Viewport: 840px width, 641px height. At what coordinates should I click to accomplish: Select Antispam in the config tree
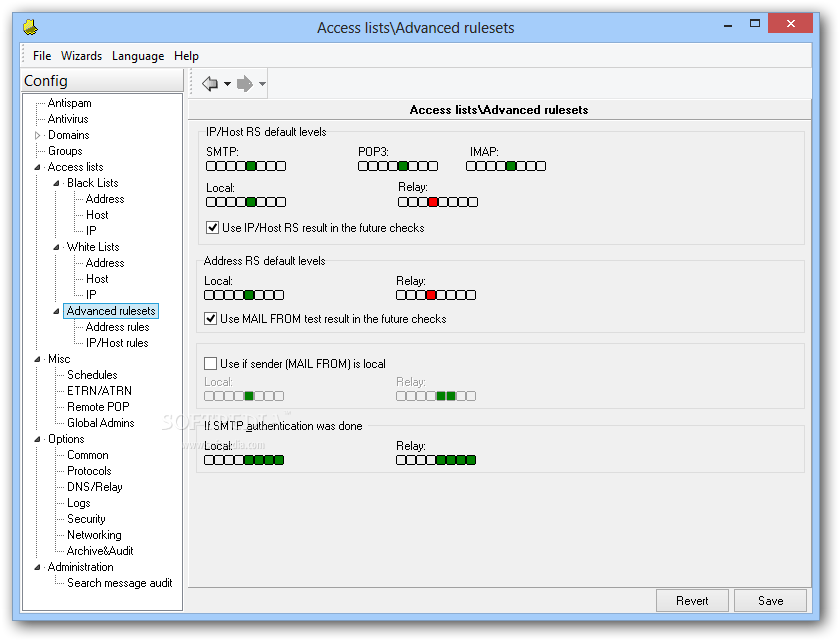[70, 103]
